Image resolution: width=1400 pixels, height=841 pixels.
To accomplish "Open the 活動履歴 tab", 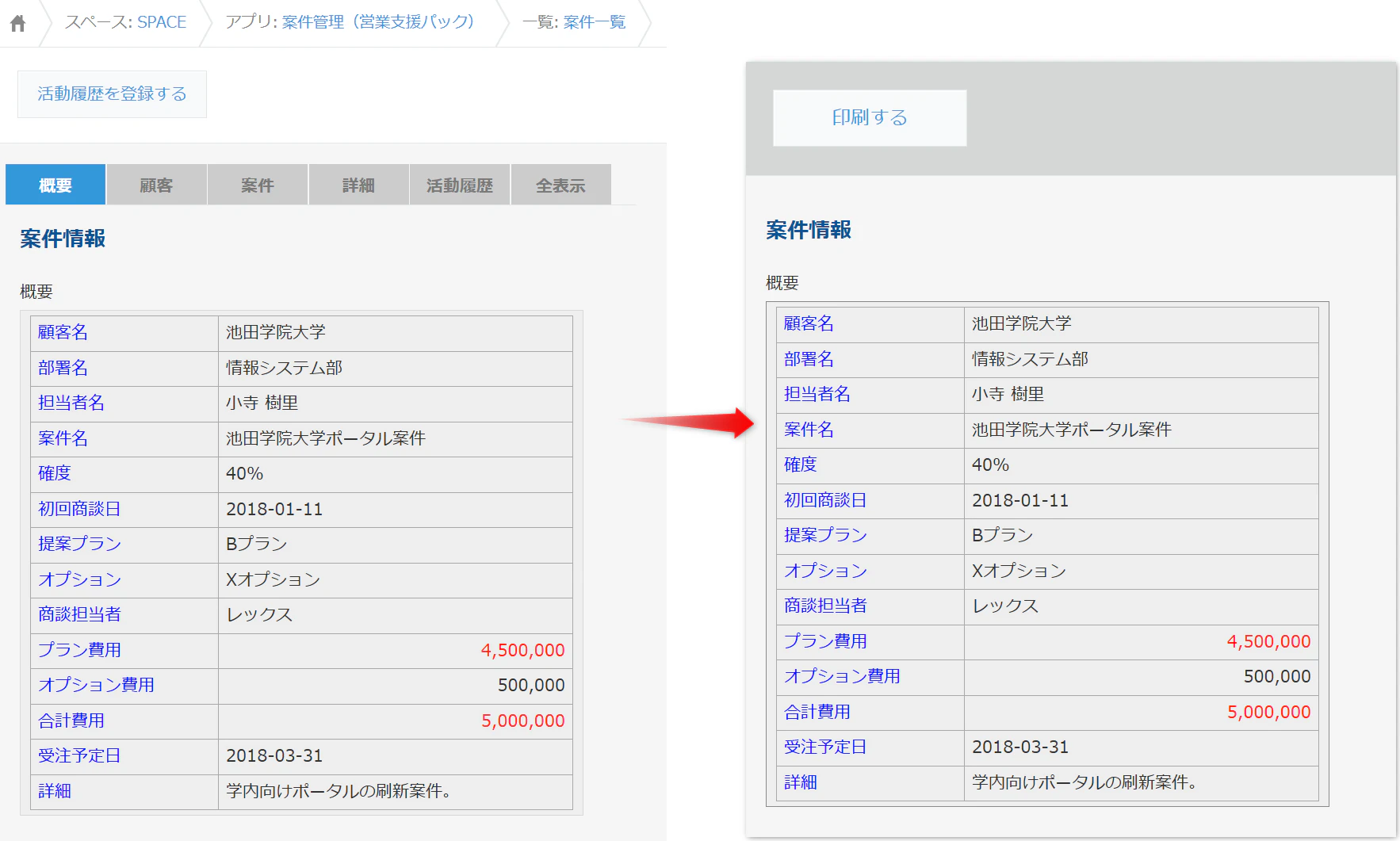I will point(460,185).
